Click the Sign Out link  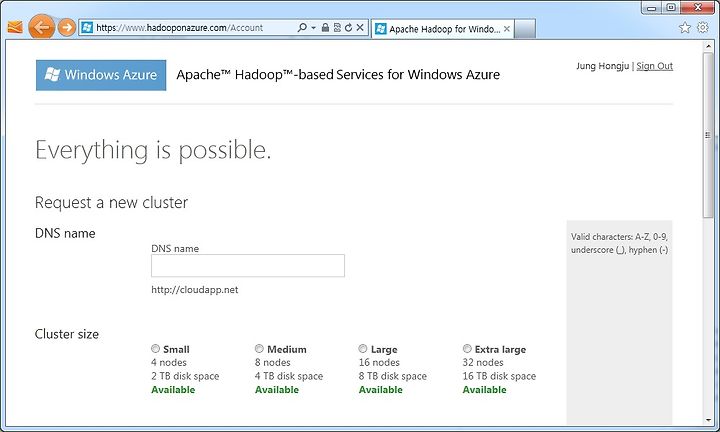click(654, 66)
